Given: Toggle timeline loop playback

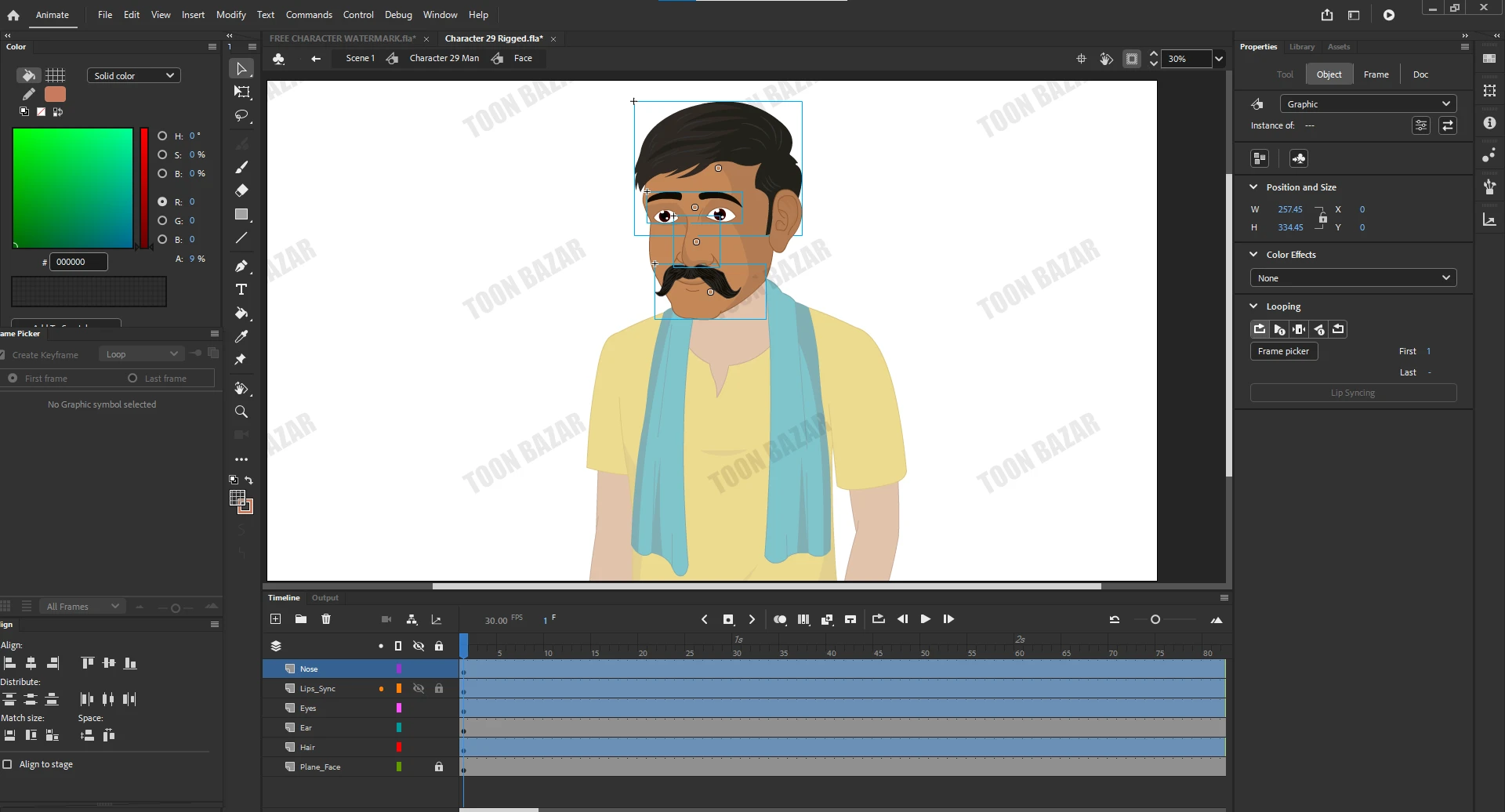Looking at the screenshot, I should (x=879, y=619).
